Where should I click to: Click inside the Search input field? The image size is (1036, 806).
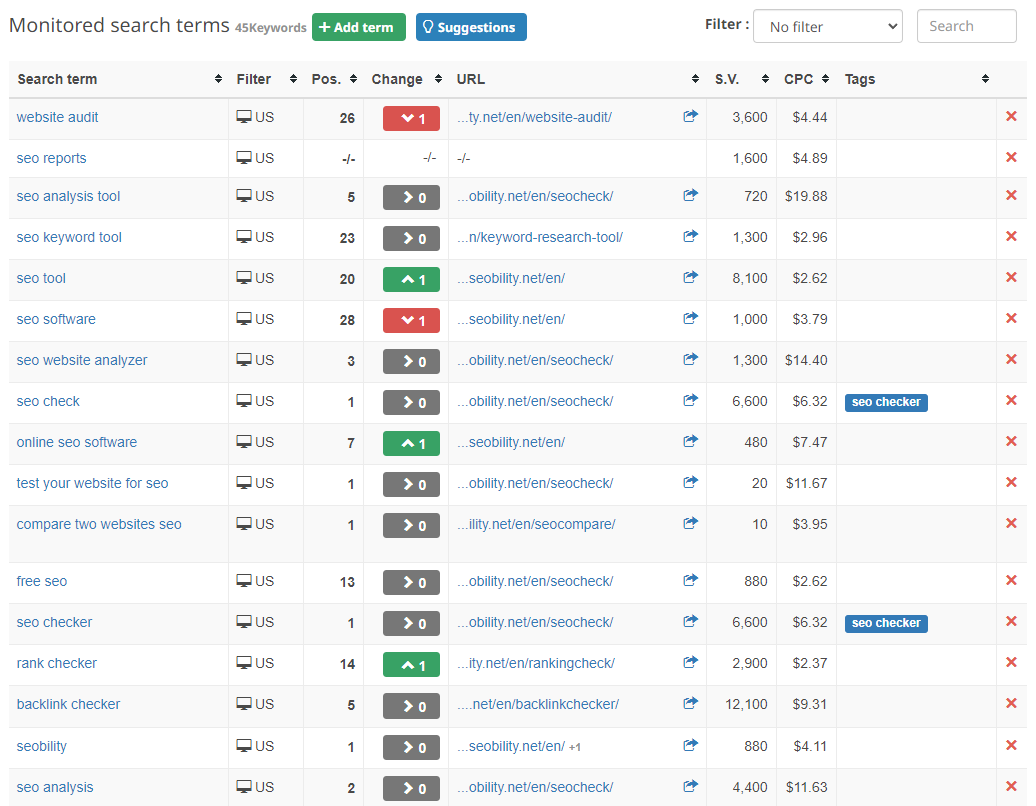[x=966, y=25]
